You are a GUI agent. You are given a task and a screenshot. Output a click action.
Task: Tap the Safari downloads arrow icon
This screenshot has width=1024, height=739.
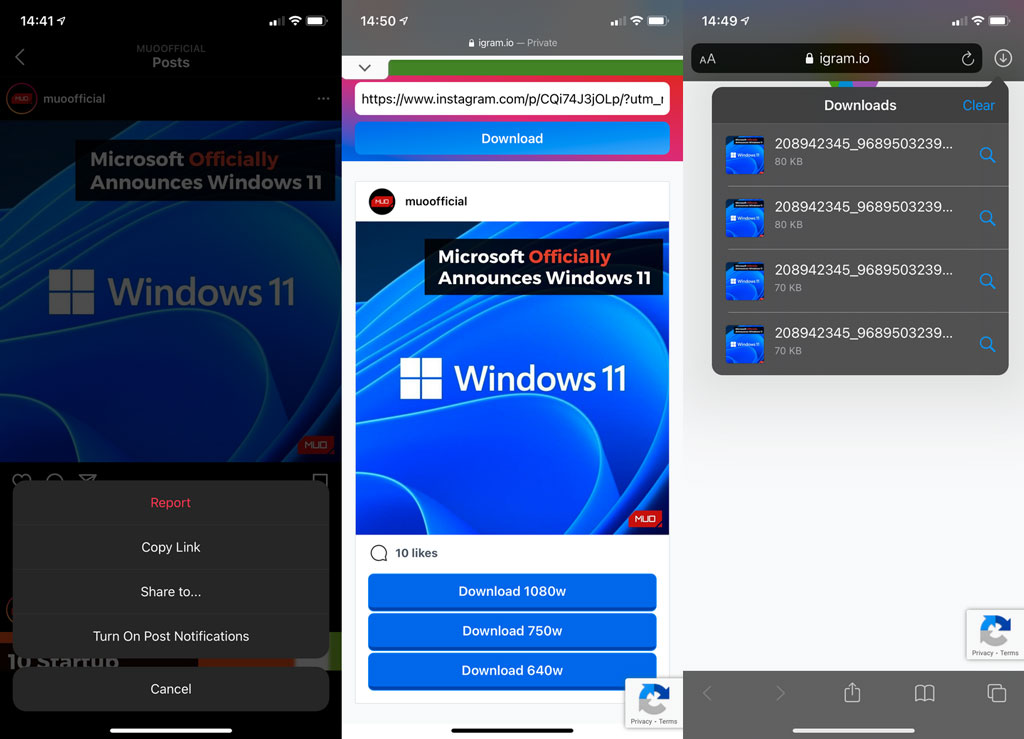coord(1003,59)
